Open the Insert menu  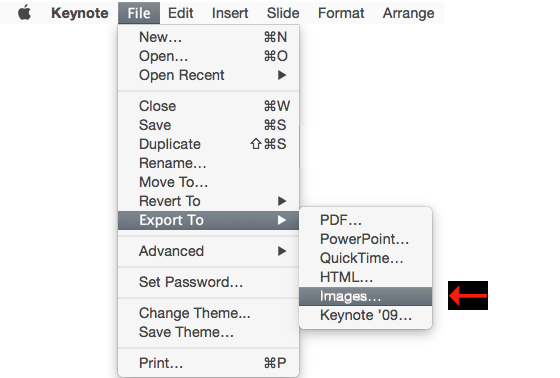click(x=230, y=13)
